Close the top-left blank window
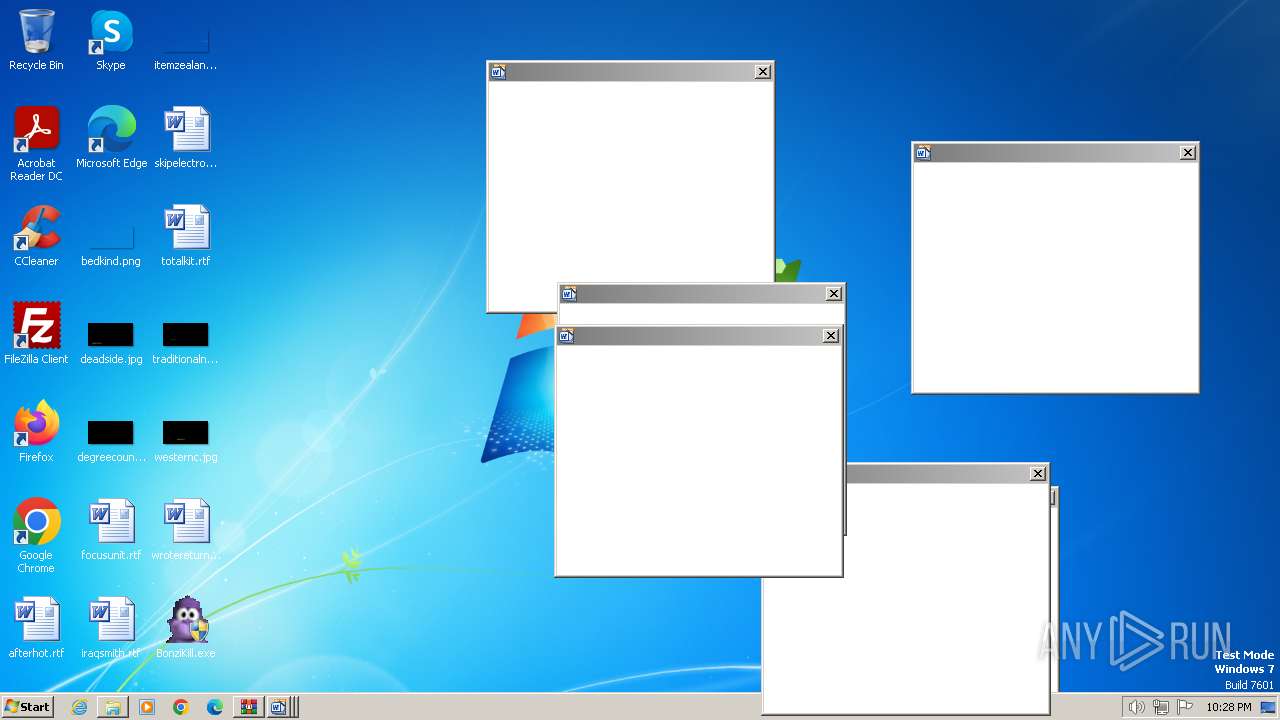Viewport: 1280px width, 720px height. coord(763,71)
